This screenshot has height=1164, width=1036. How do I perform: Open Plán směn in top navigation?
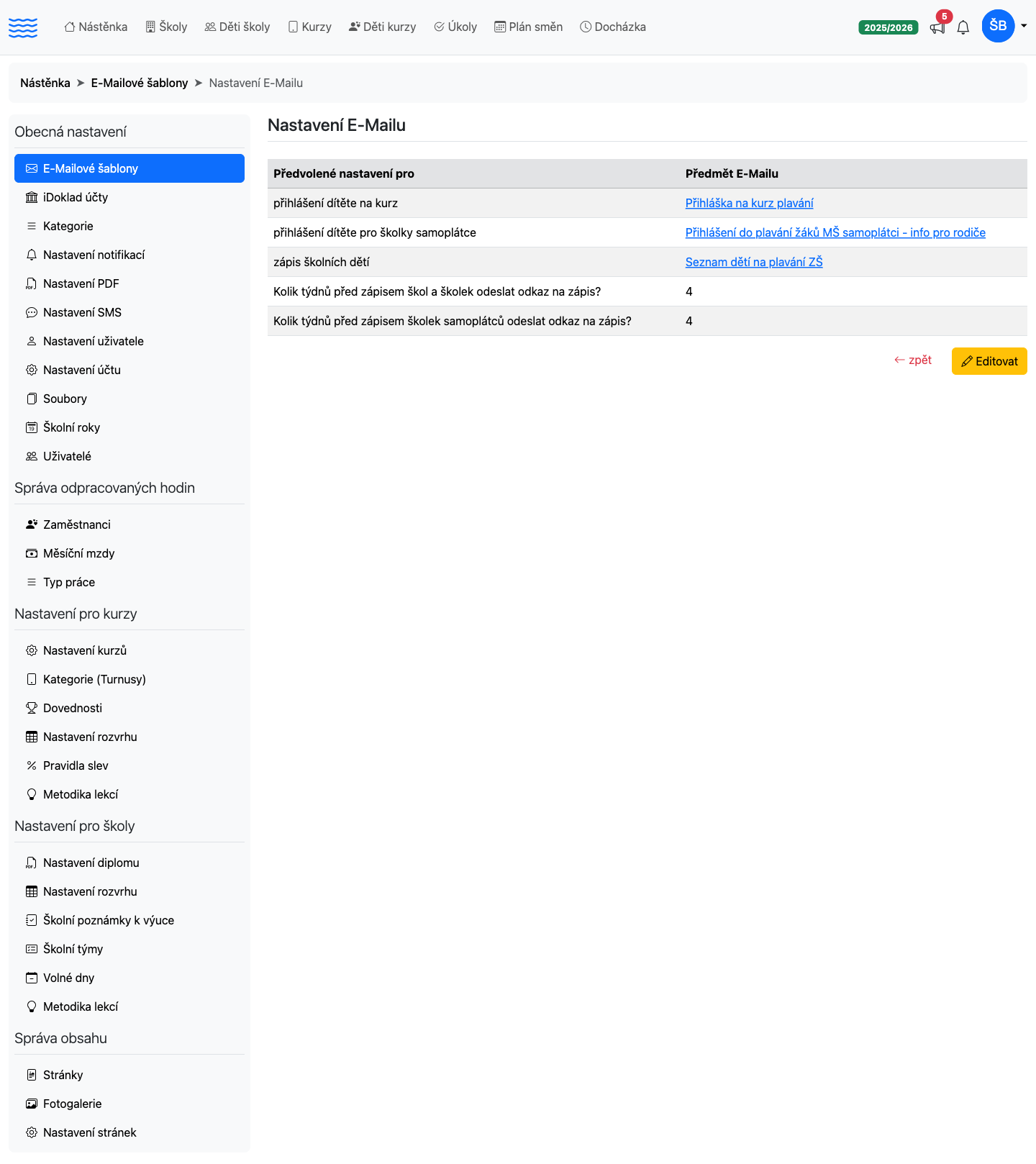click(528, 27)
